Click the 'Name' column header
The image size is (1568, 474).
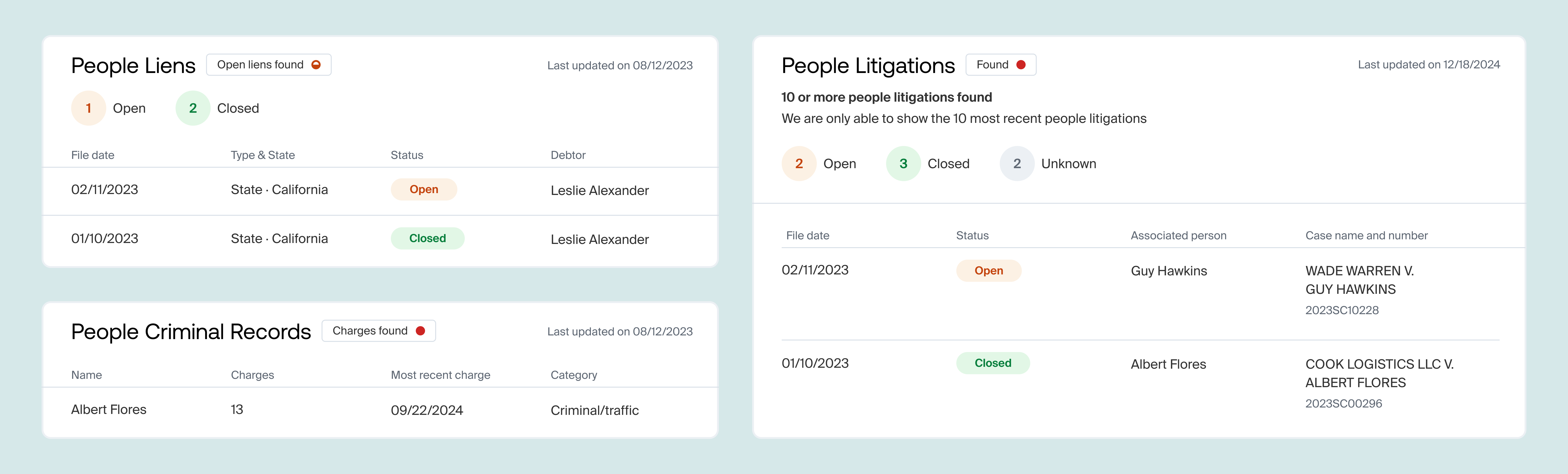coord(86,375)
